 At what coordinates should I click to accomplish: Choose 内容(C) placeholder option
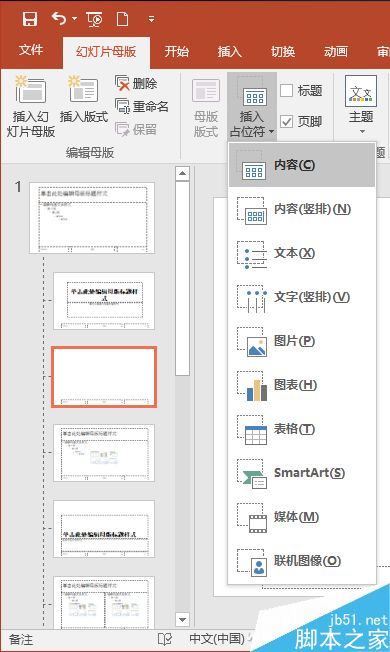point(302,165)
